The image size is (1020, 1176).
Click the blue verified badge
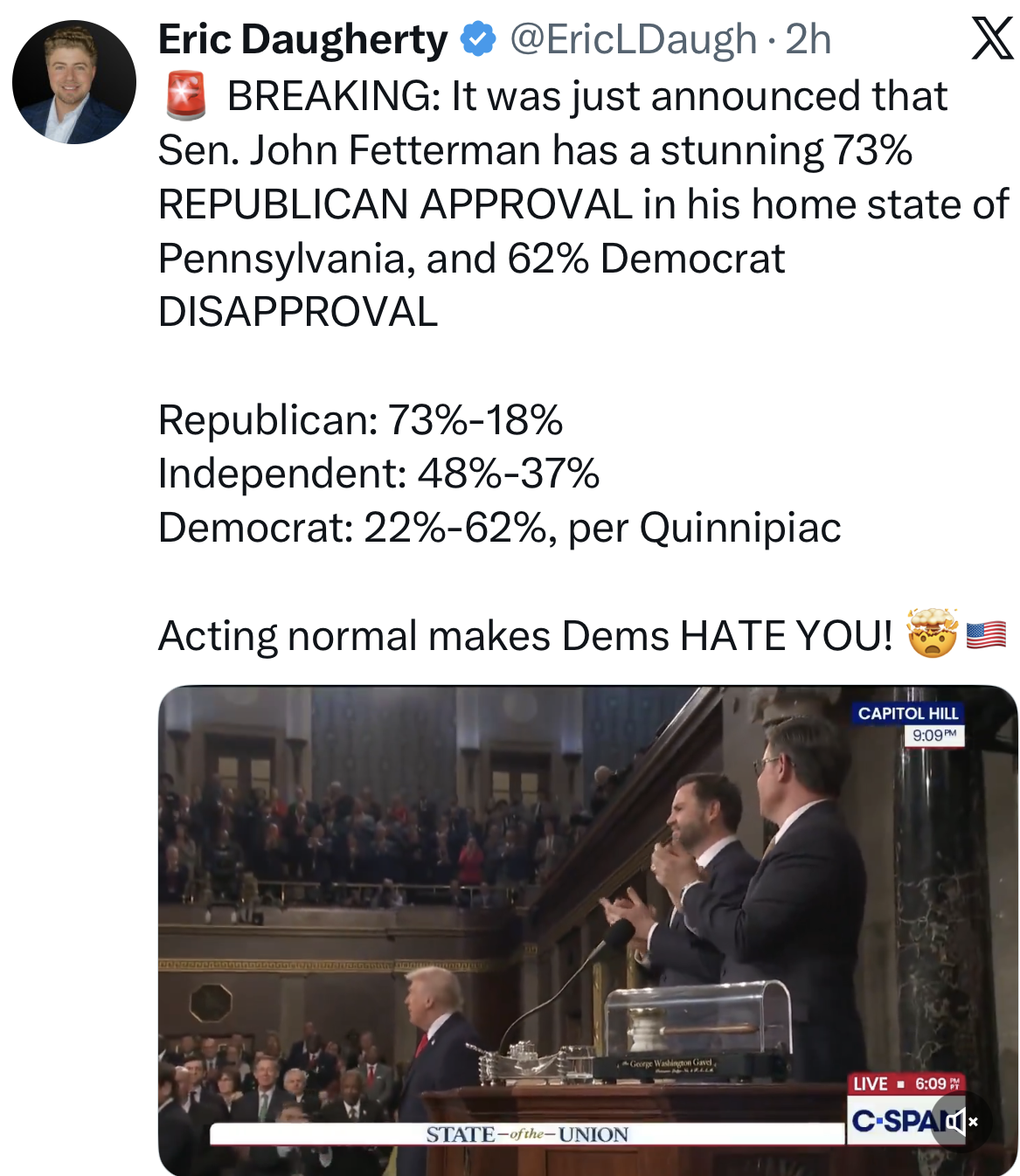tap(478, 39)
